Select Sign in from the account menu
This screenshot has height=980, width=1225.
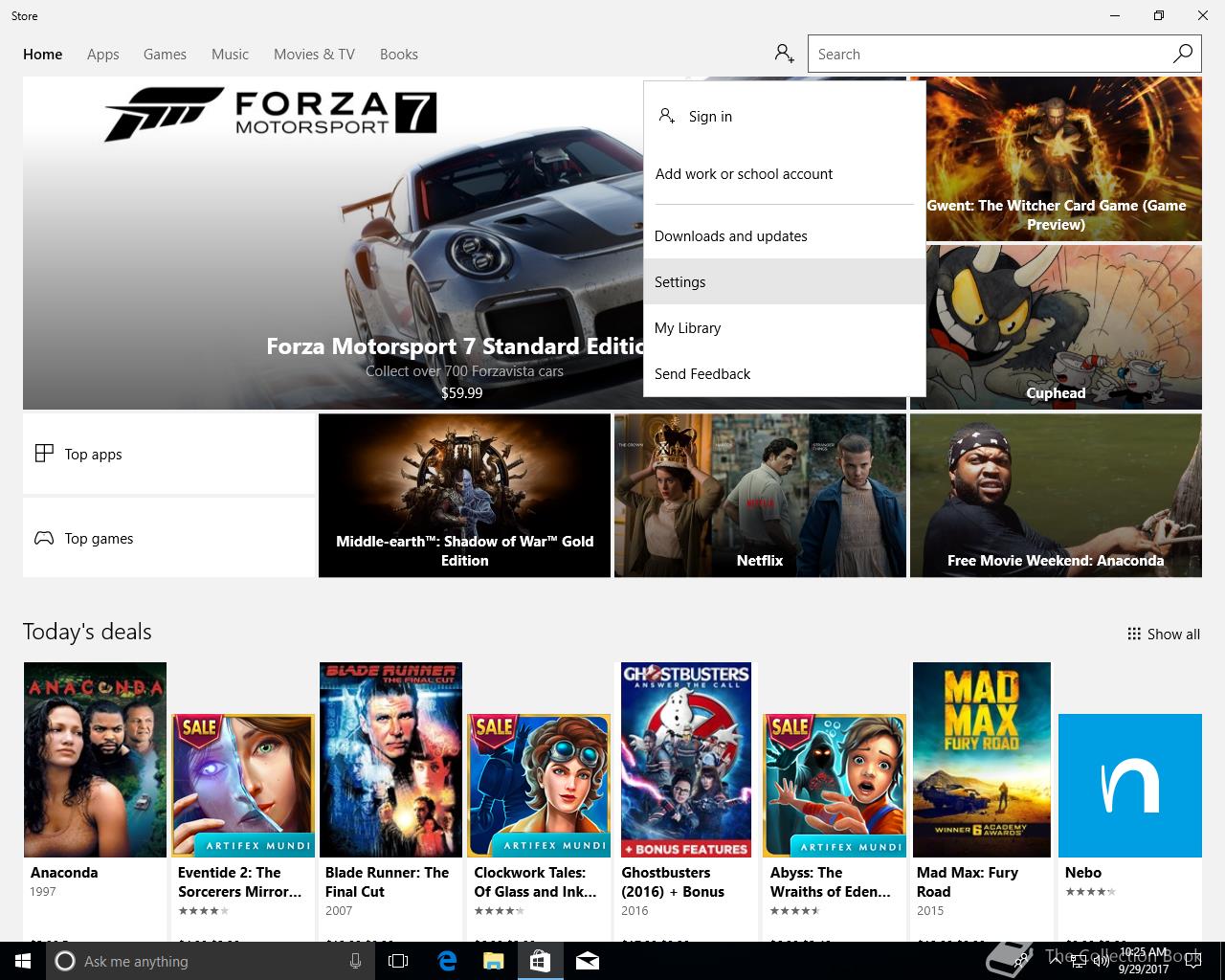(785, 116)
